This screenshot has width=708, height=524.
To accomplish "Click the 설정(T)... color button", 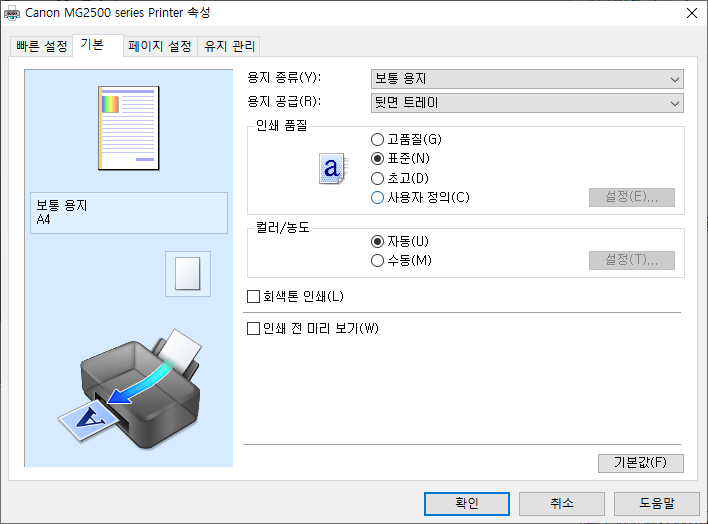I will (x=632, y=260).
